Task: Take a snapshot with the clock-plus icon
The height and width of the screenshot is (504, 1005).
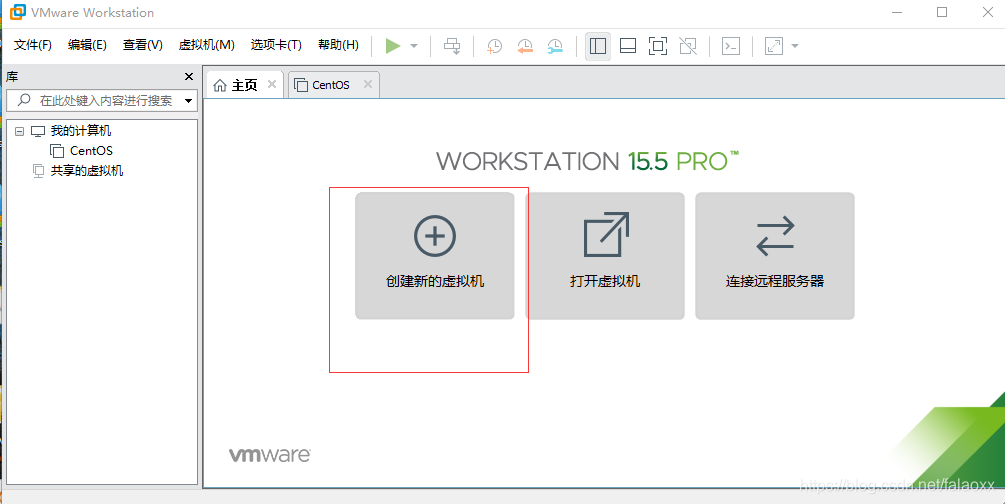Action: pyautogui.click(x=494, y=46)
